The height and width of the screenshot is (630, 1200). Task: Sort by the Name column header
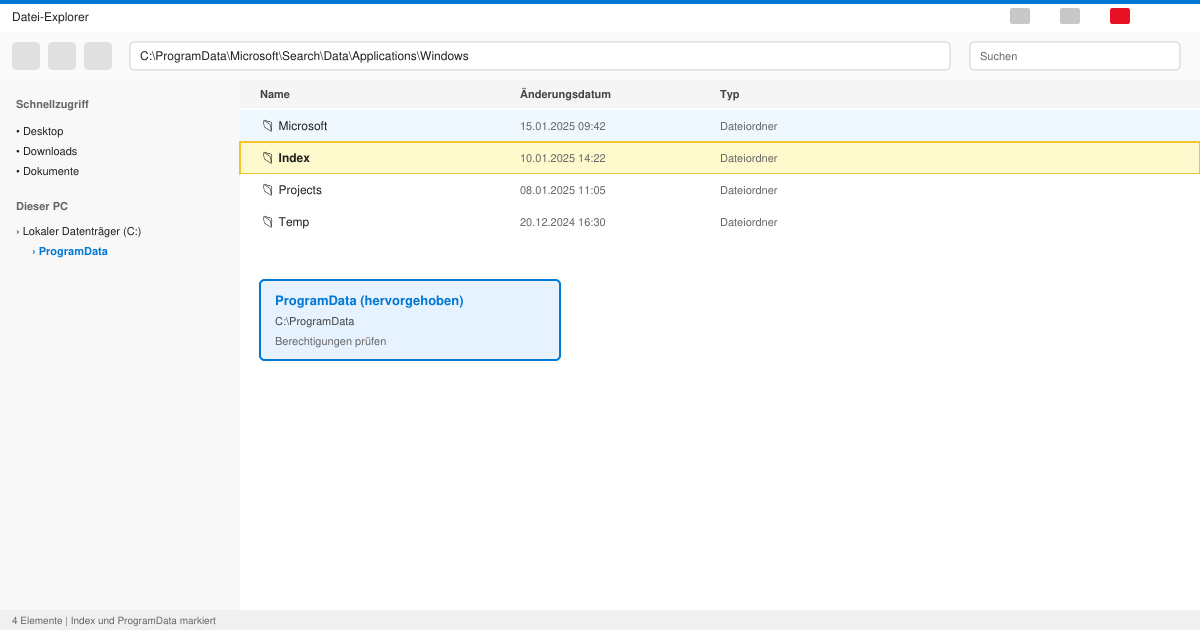pos(275,94)
